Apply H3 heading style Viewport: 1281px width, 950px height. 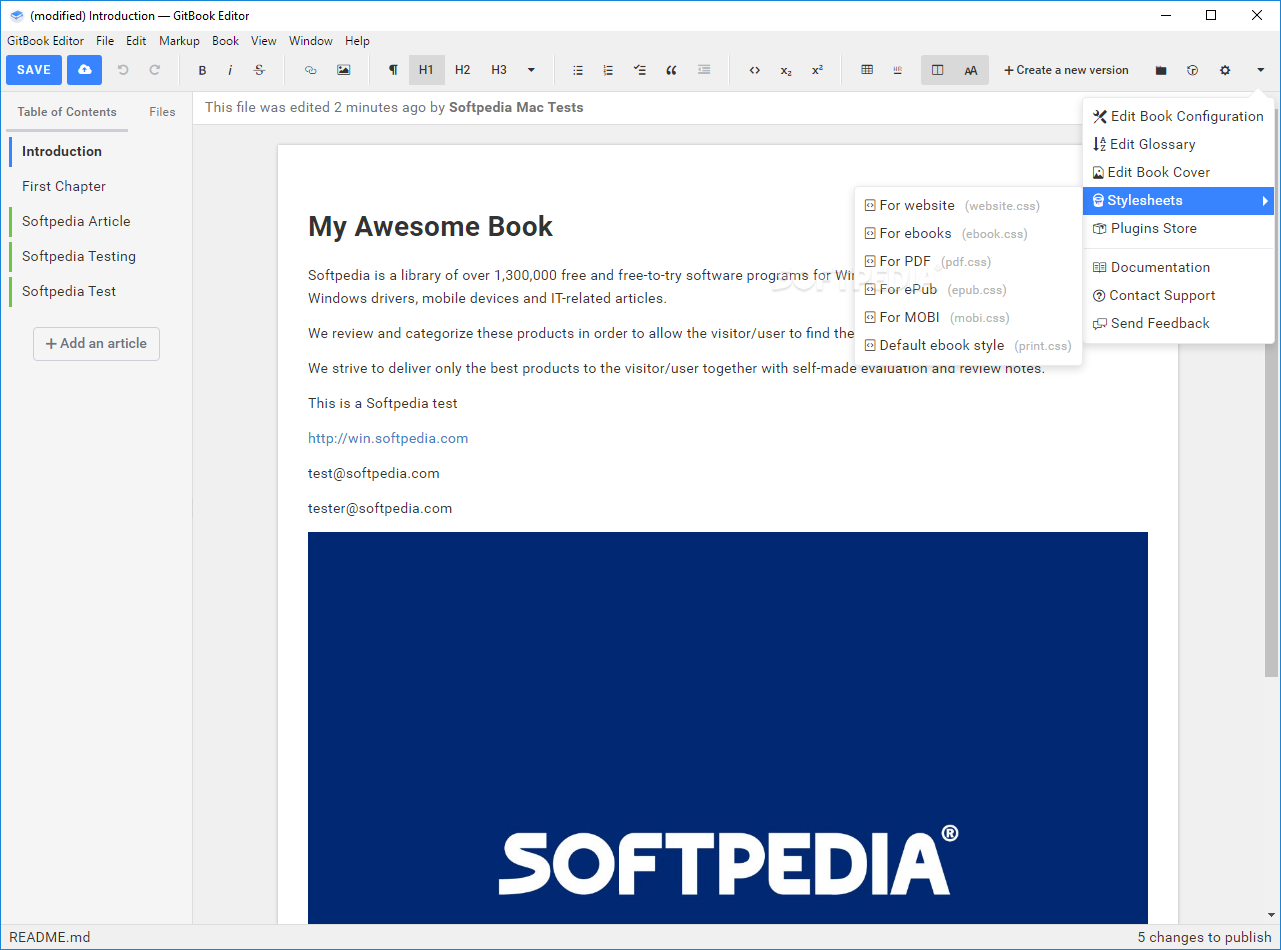coord(499,70)
